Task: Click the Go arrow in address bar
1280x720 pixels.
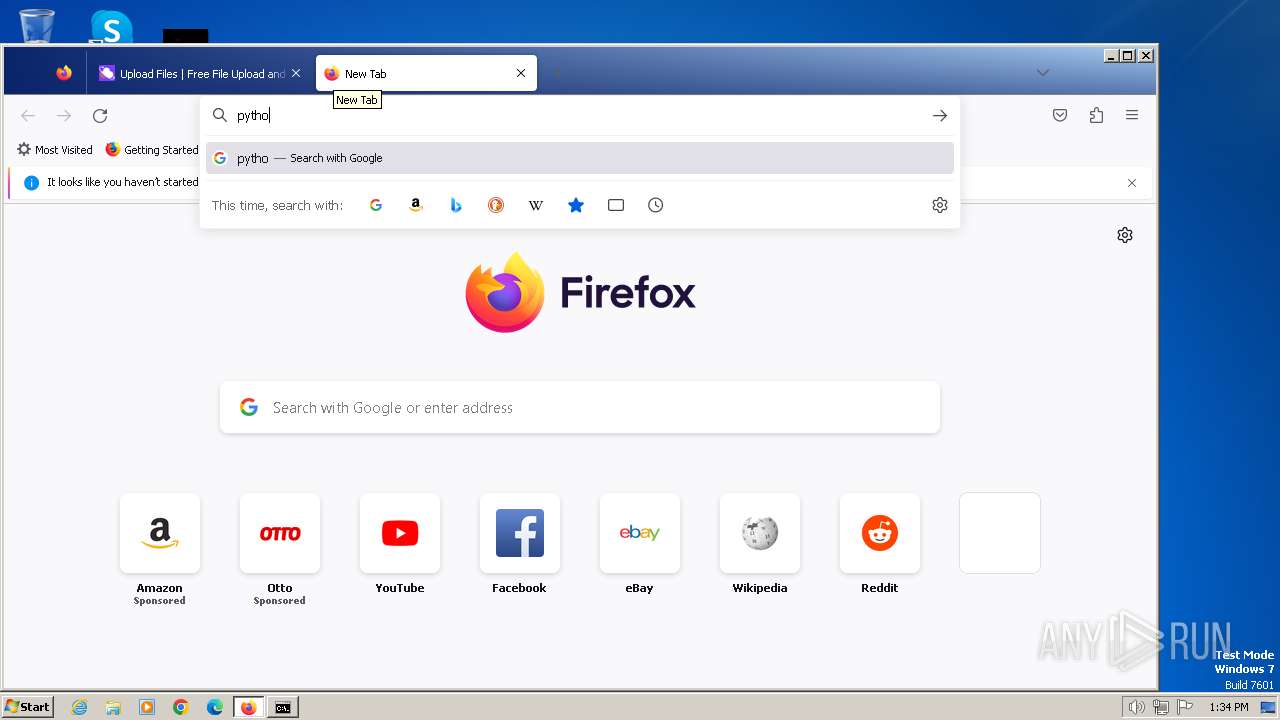Action: (x=940, y=116)
